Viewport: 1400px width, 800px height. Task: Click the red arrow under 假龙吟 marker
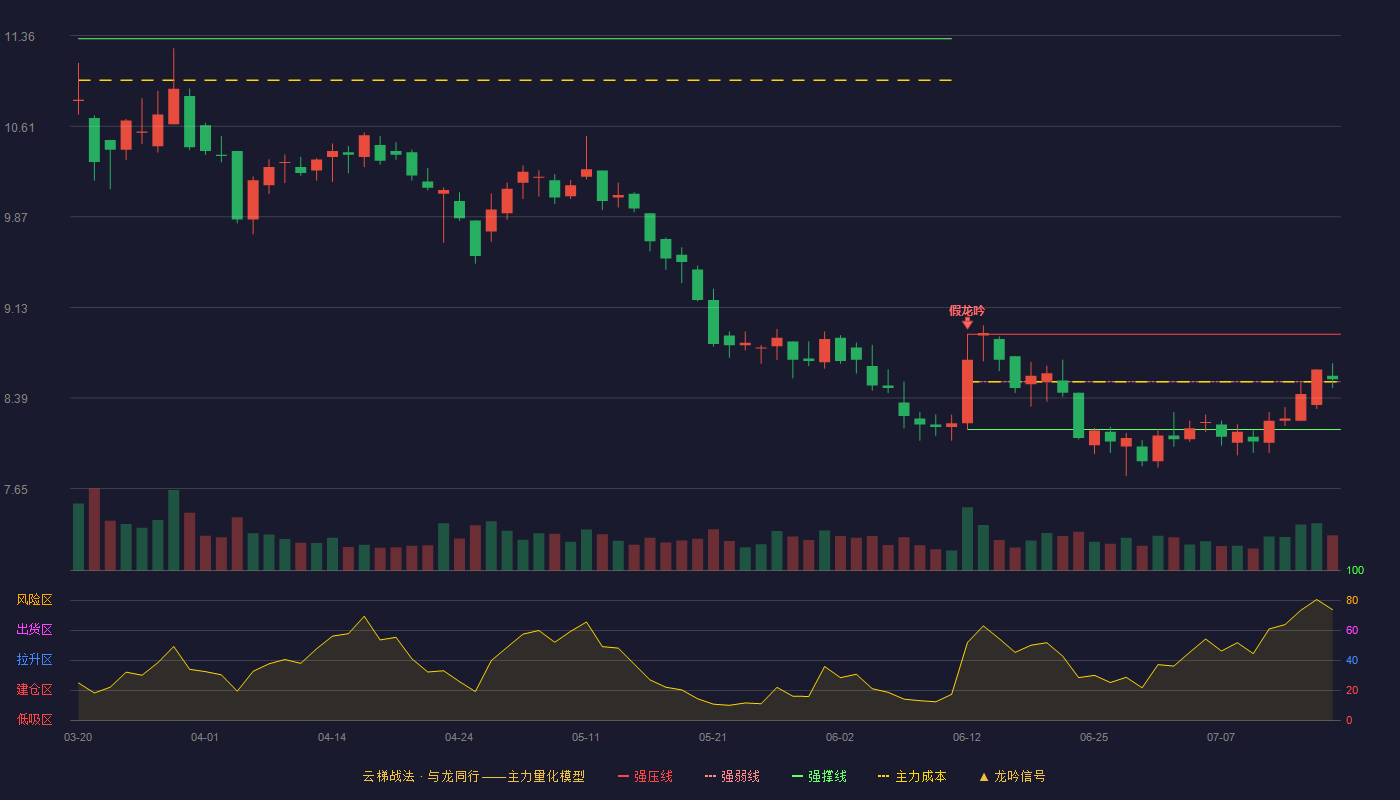click(967, 323)
